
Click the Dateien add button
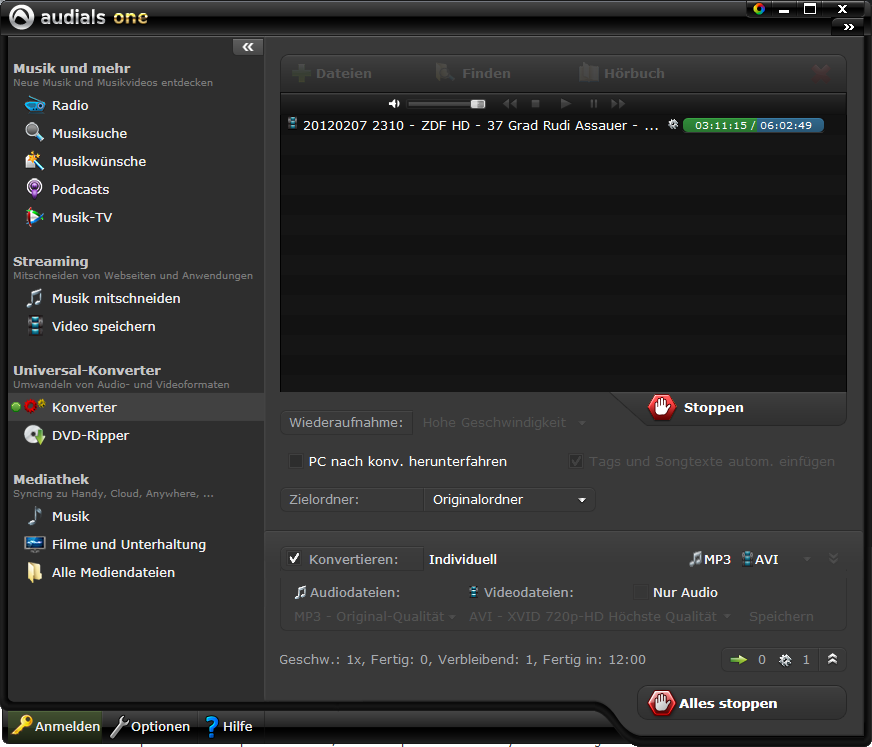coord(331,73)
